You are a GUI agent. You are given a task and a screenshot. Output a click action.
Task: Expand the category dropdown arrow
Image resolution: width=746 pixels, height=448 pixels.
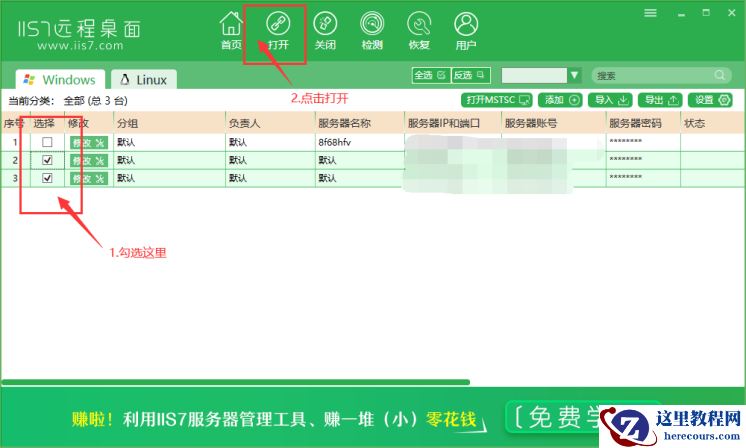pos(574,75)
